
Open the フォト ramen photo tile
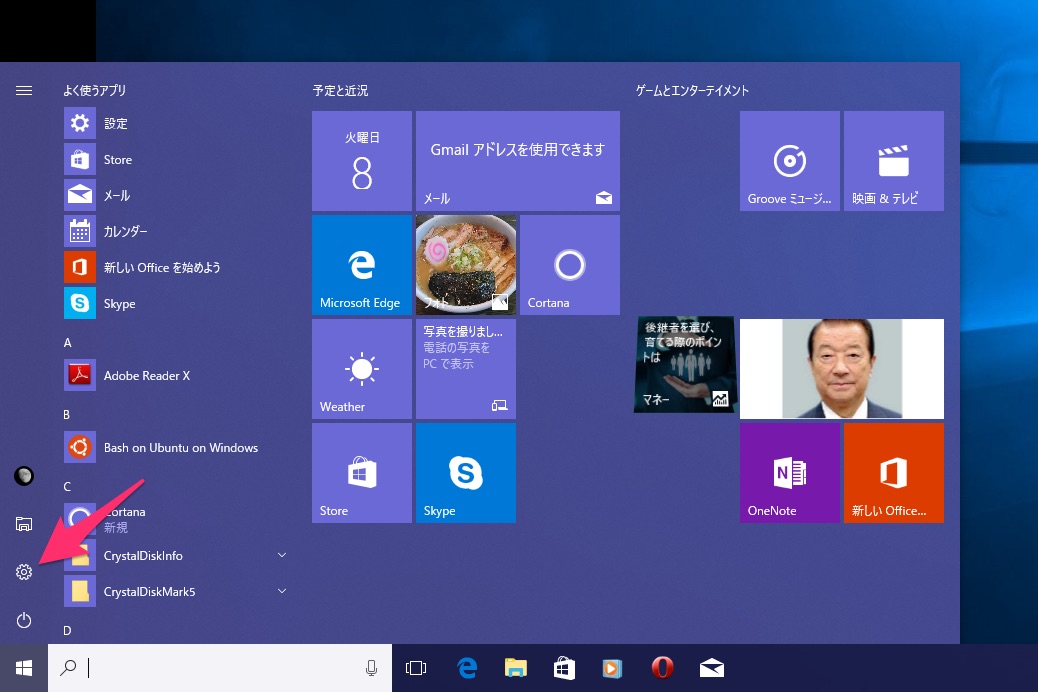click(466, 265)
